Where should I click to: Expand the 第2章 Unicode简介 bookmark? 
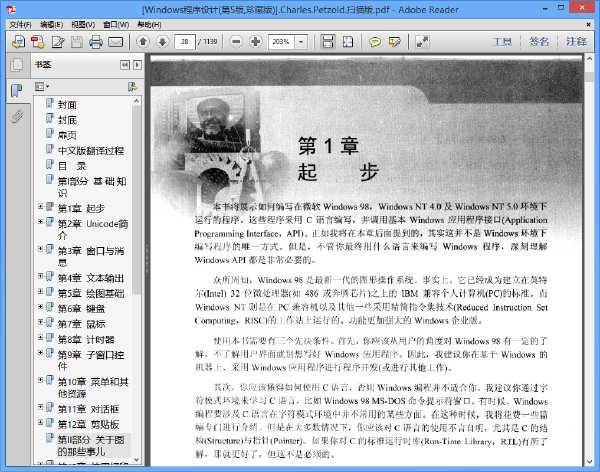click(x=40, y=222)
